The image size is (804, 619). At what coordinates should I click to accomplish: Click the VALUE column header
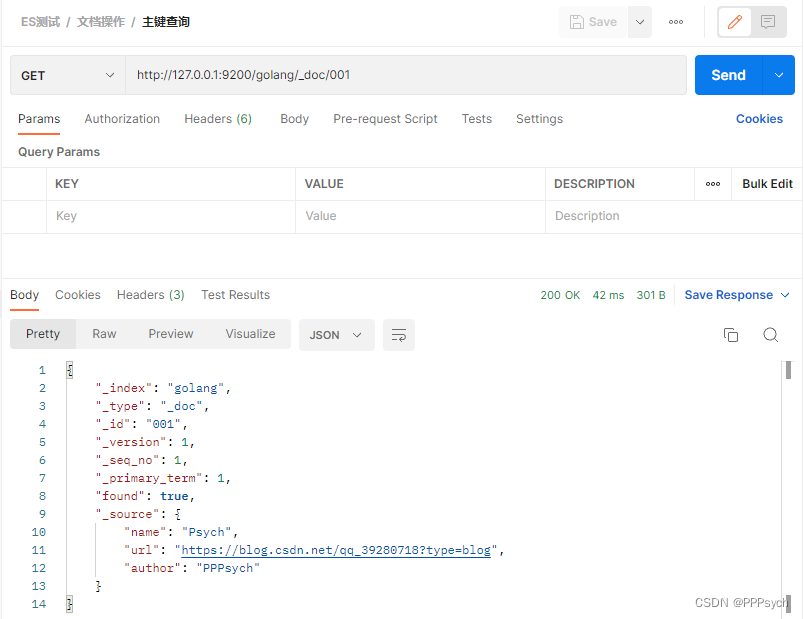(324, 184)
